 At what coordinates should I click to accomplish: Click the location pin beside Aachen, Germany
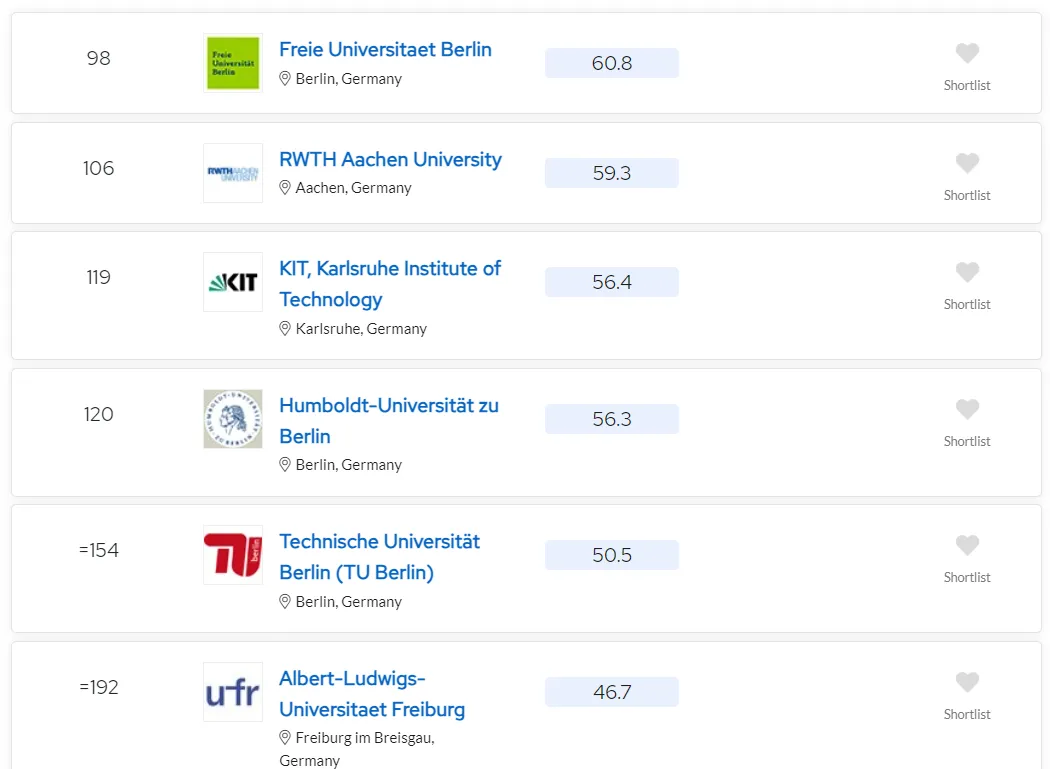(x=285, y=188)
